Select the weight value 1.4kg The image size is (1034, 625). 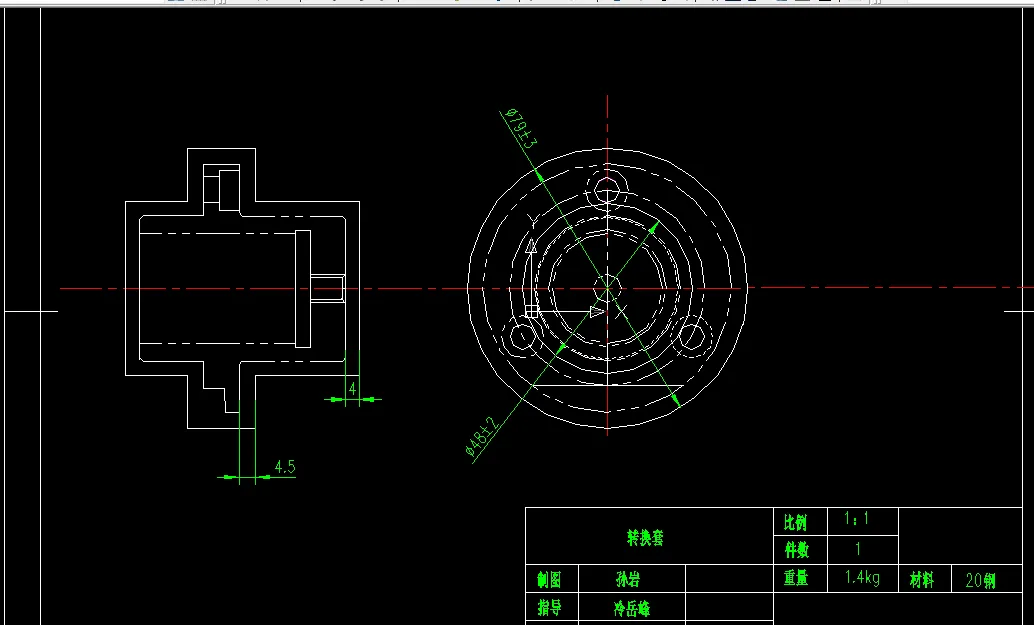pyautogui.click(x=863, y=578)
